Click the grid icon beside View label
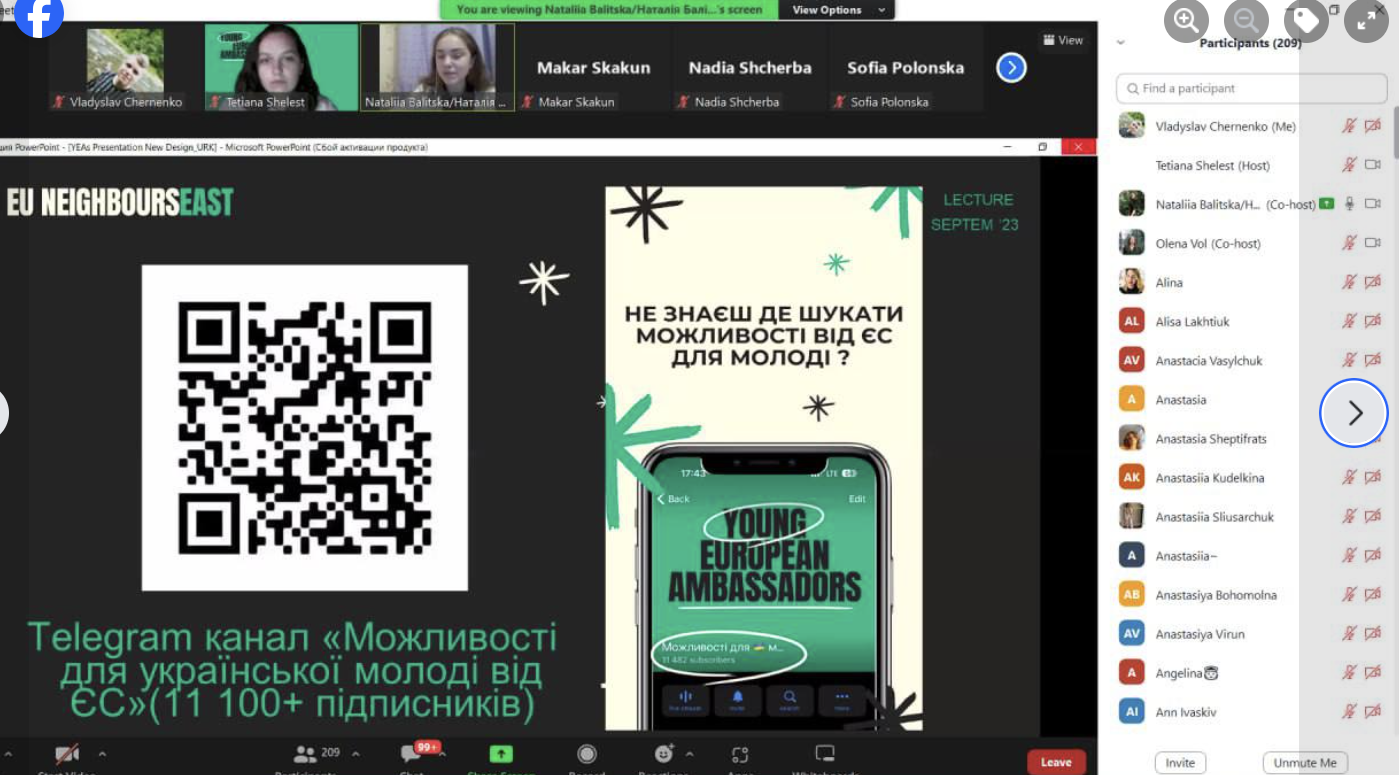 point(1049,40)
